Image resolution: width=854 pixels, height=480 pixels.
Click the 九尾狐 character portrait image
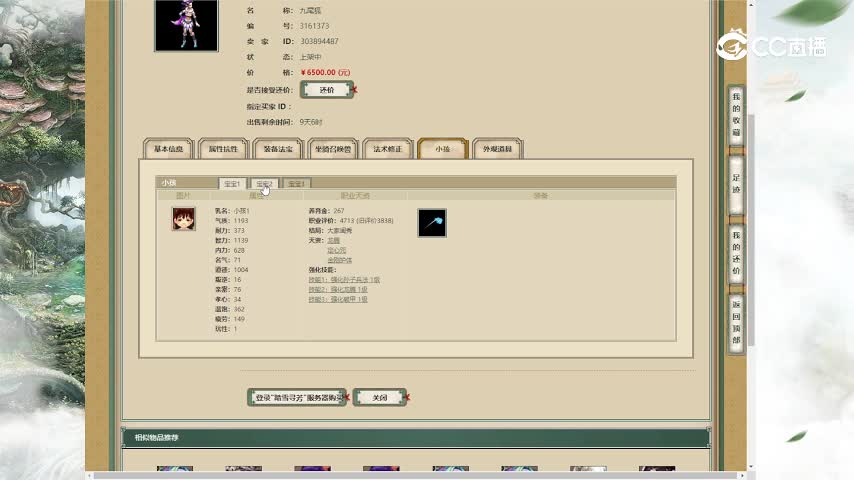(x=186, y=25)
